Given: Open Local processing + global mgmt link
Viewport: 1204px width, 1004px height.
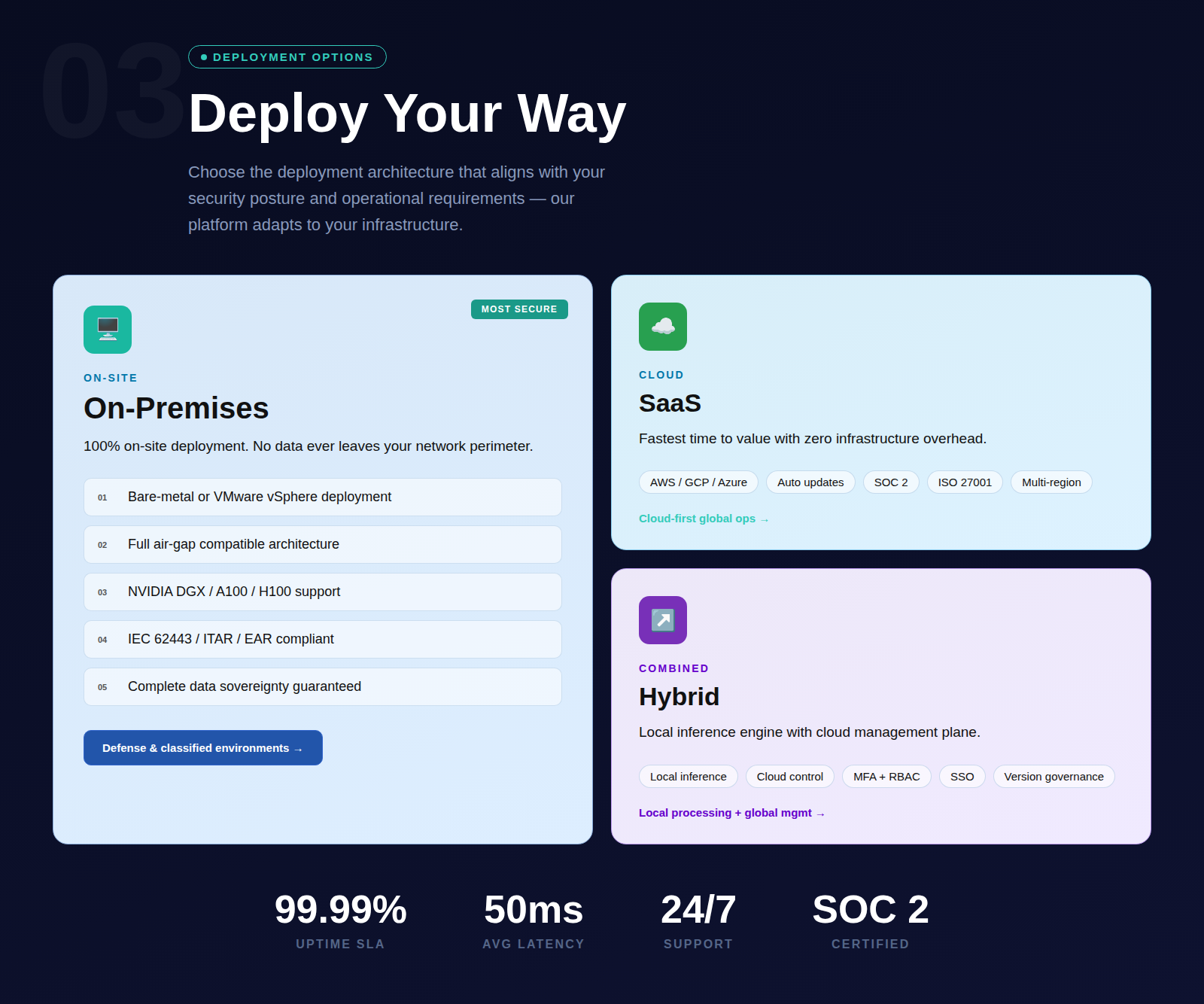Looking at the screenshot, I should (731, 813).
